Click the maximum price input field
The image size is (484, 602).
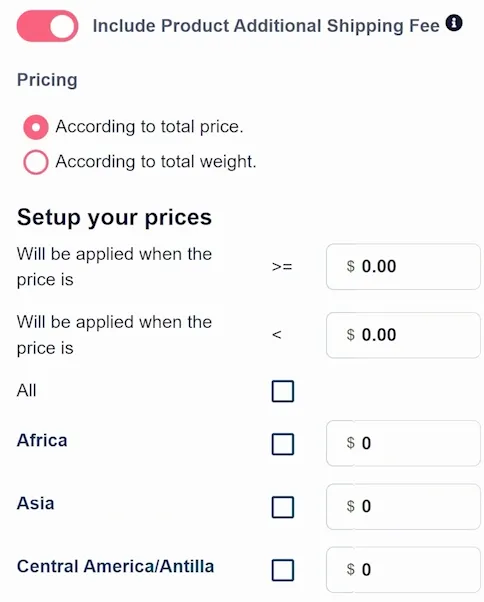coord(403,335)
